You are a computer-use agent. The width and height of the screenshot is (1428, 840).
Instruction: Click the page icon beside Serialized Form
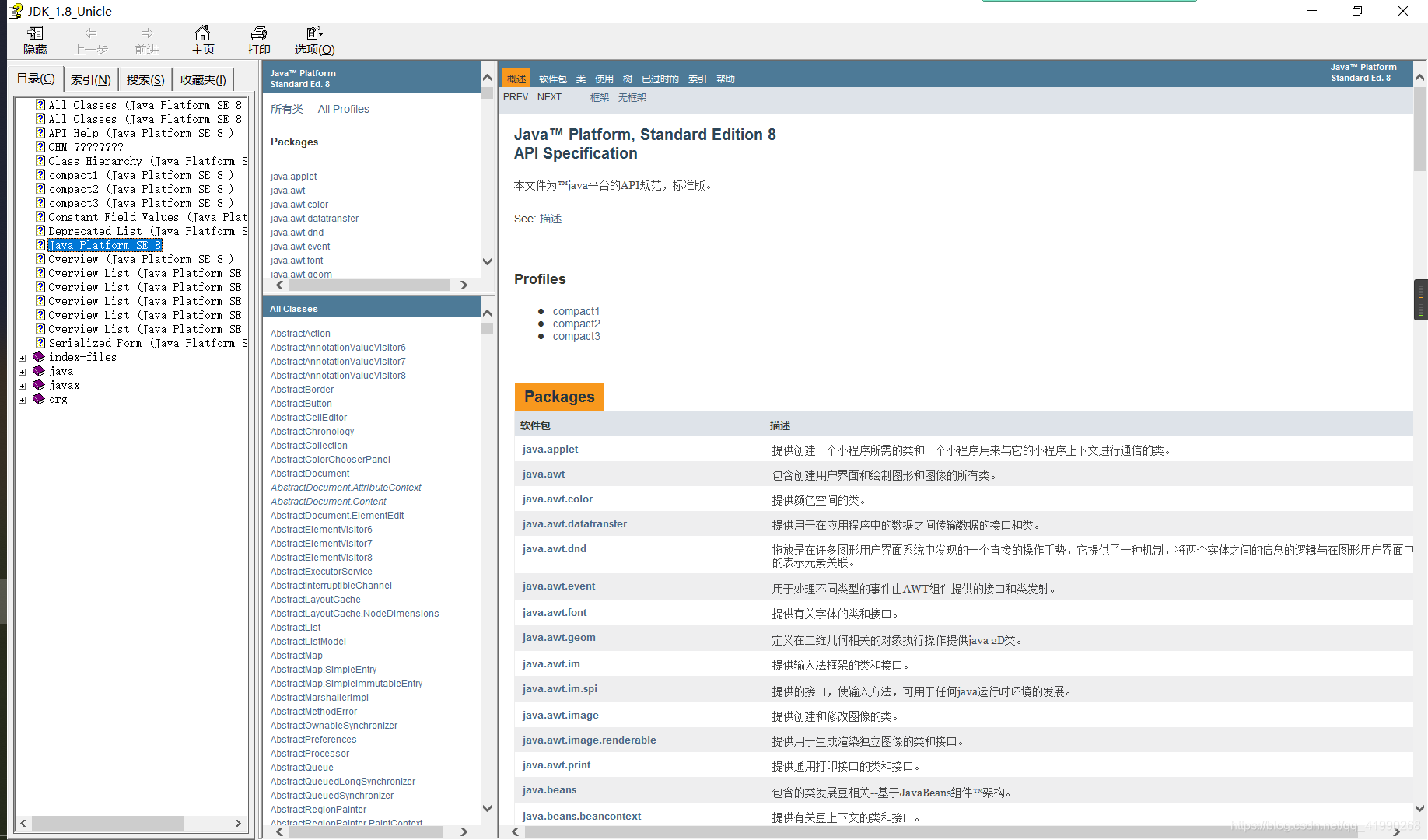40,343
